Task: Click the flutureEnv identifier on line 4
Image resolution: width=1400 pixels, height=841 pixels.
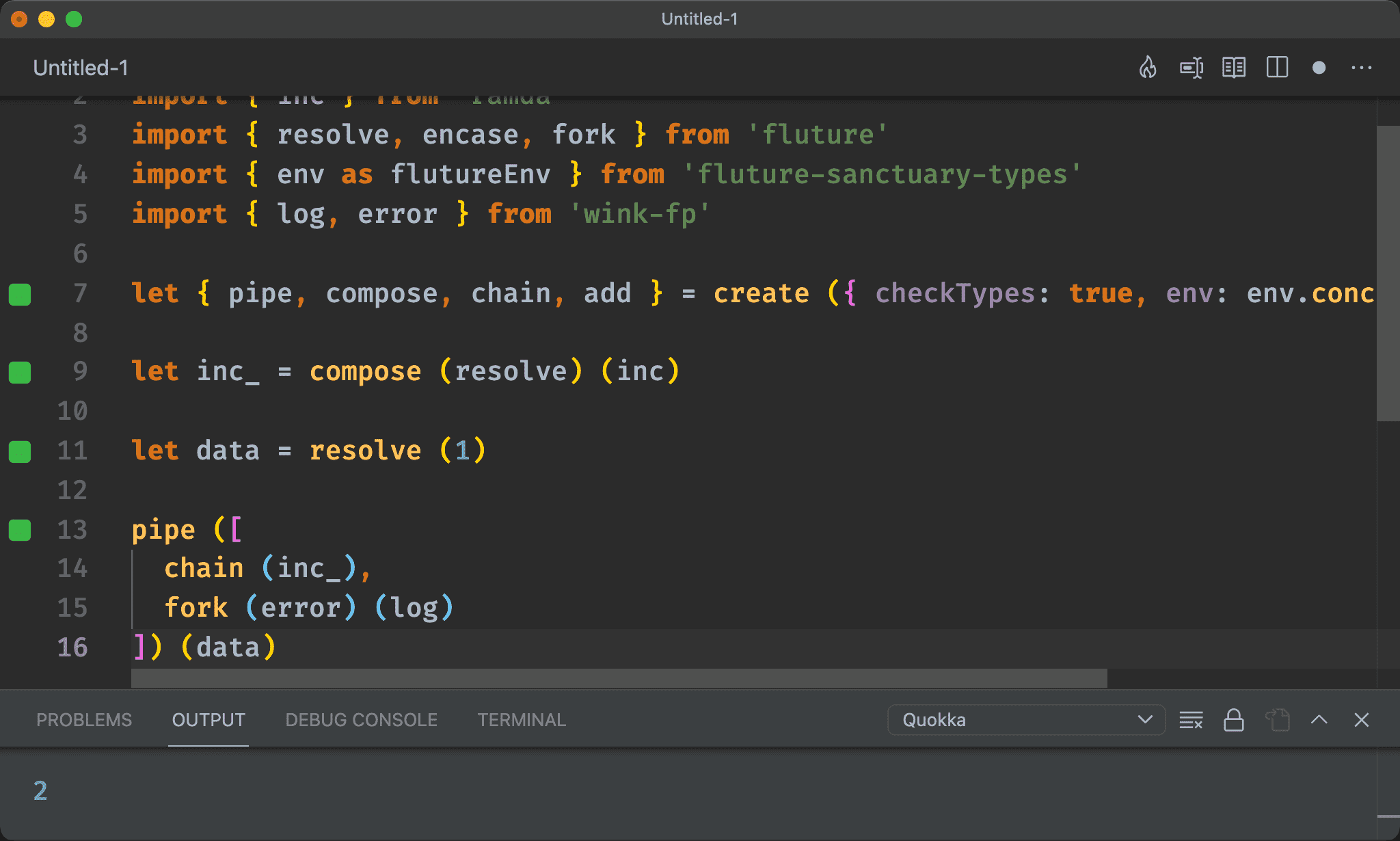Action: 470,174
